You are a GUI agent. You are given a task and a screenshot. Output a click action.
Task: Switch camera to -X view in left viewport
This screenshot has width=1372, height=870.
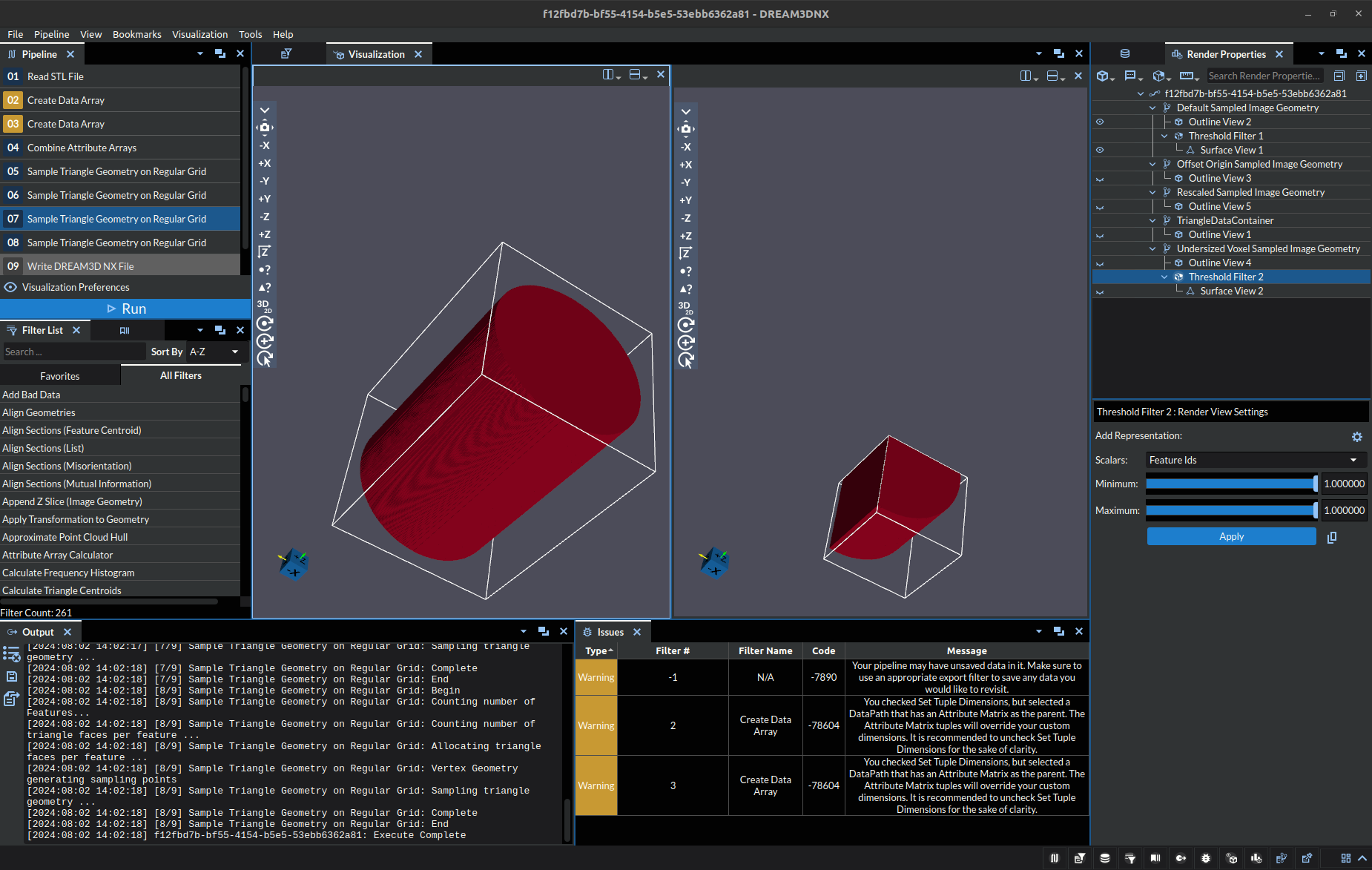(x=265, y=145)
